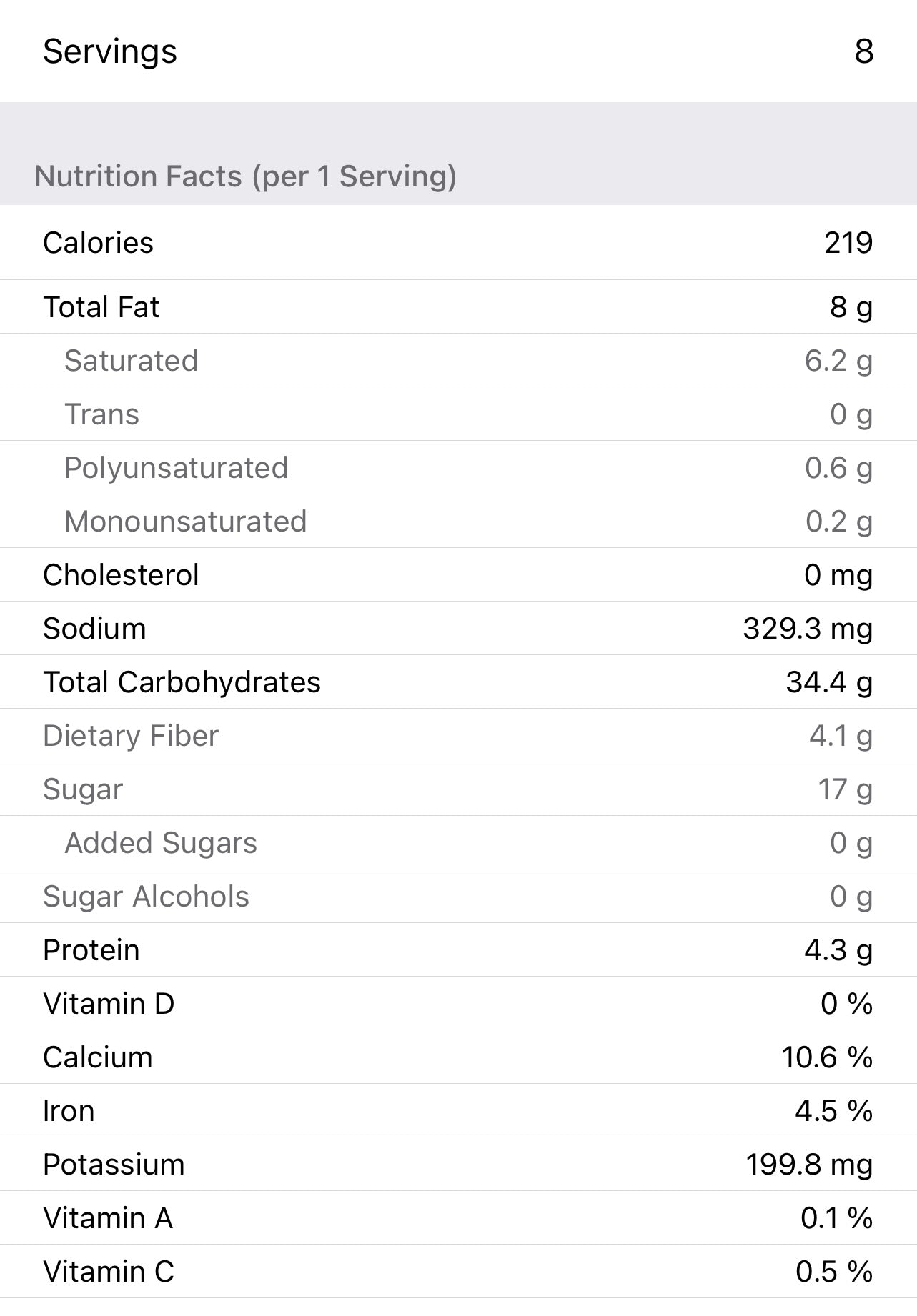Tap the Sugar 17 g value

pyautogui.click(x=845, y=789)
